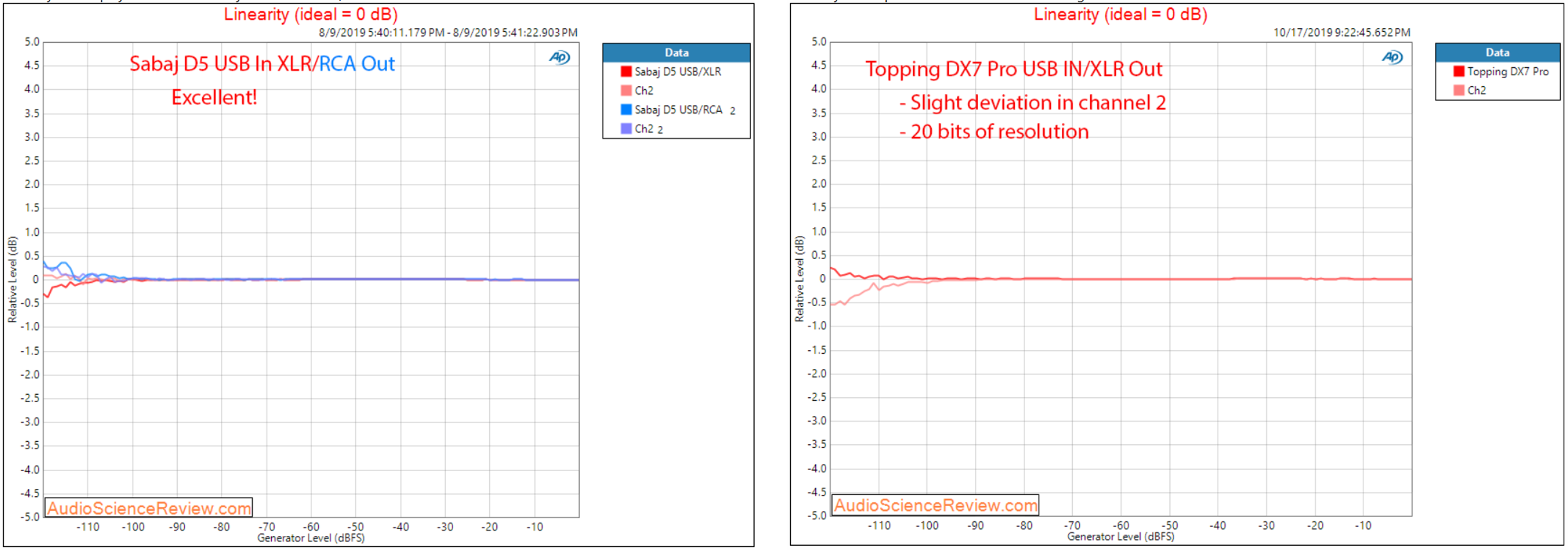Image resolution: width=1568 pixels, height=550 pixels.
Task: Select purple Ch2 2 legend swatch
Action: click(x=626, y=128)
